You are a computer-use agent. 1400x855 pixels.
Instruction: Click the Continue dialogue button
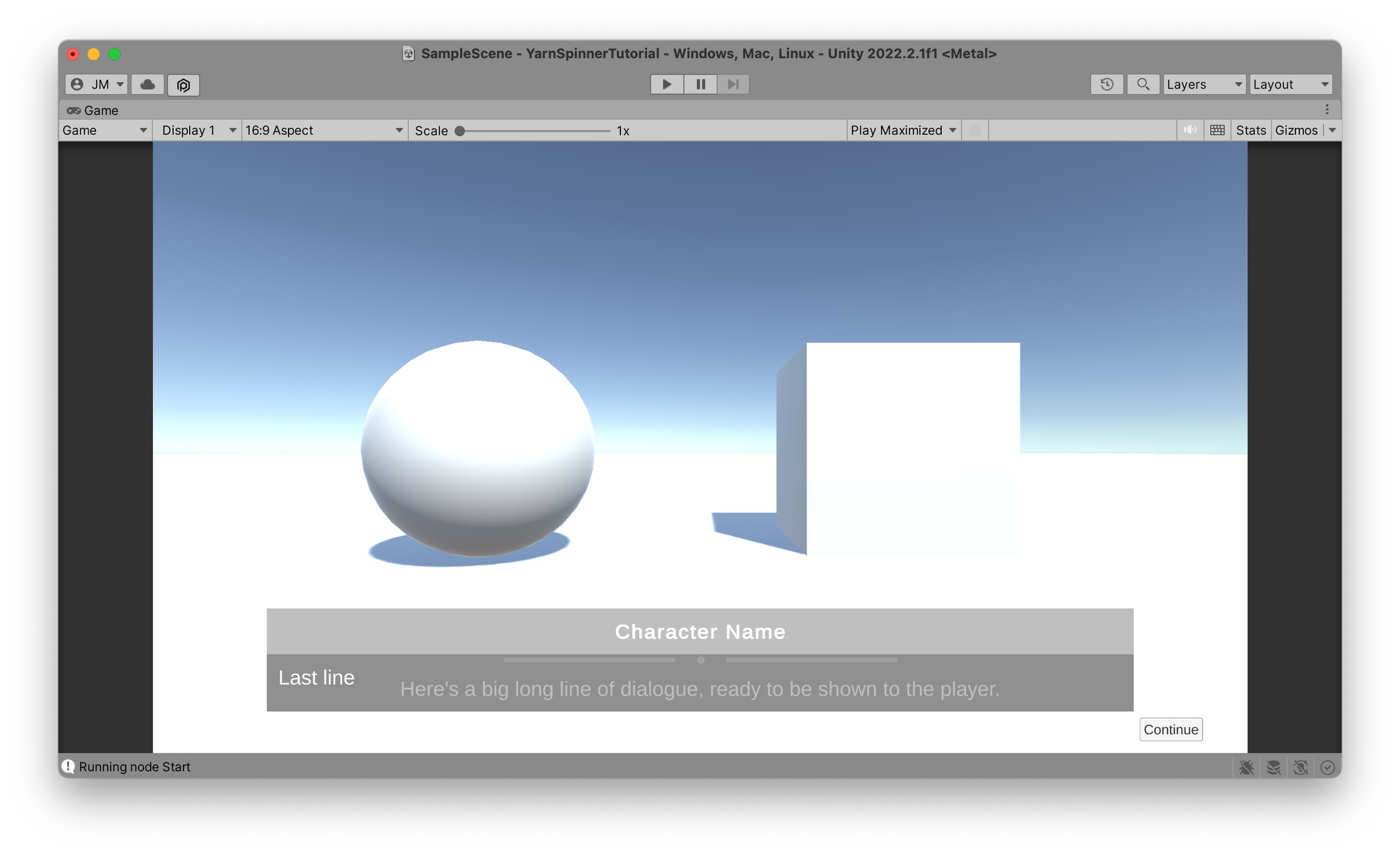coord(1170,729)
